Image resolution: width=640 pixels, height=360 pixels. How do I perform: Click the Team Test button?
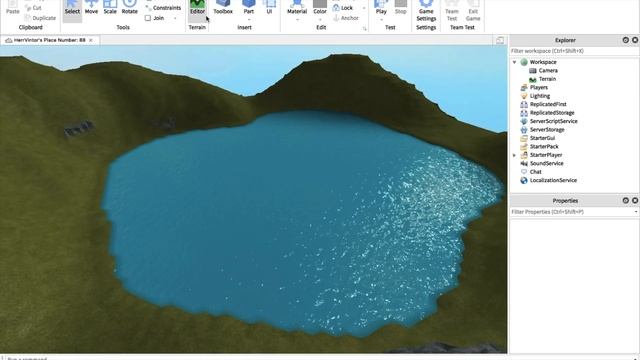click(x=451, y=11)
